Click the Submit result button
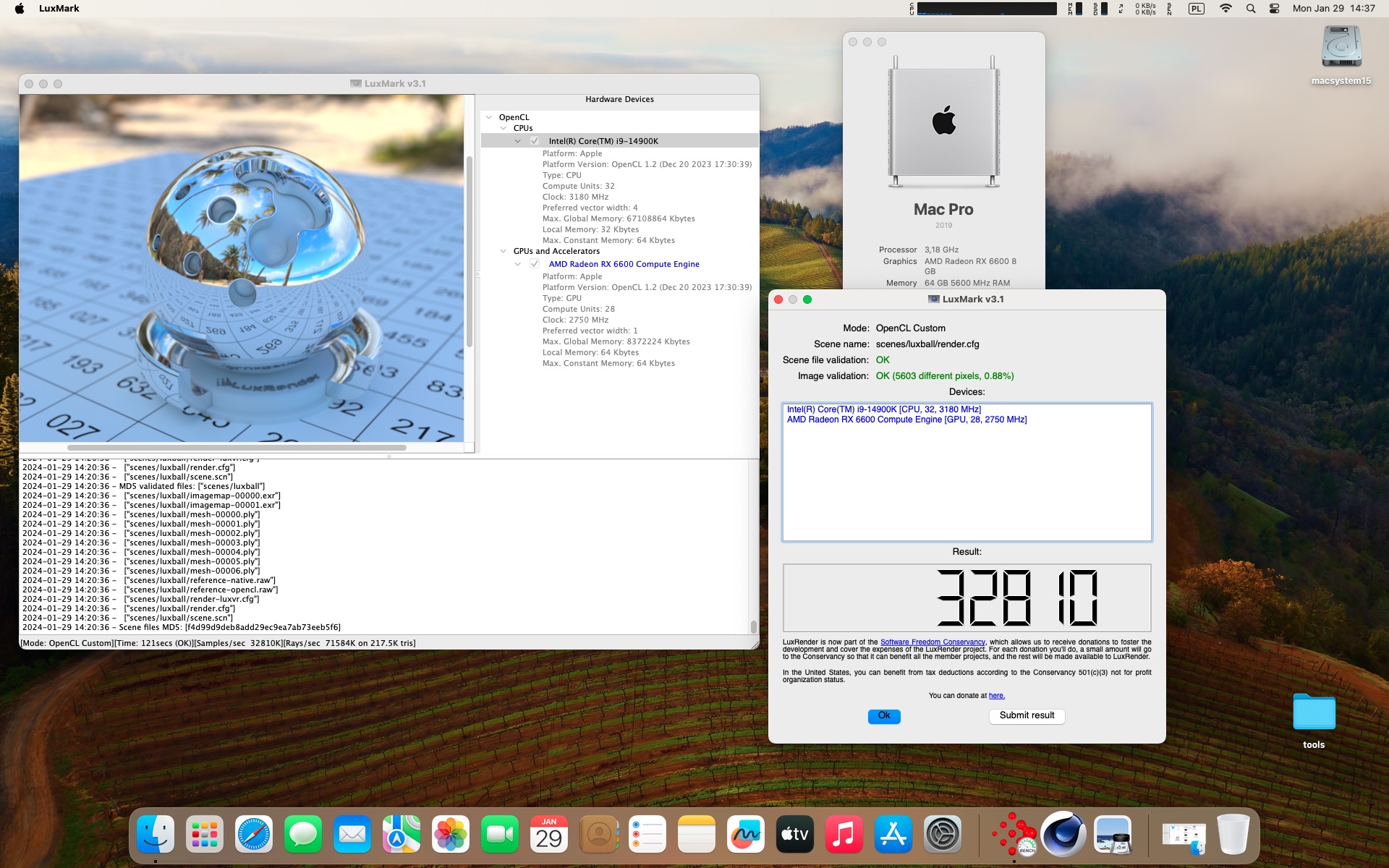This screenshot has width=1389, height=868. coord(1027,715)
